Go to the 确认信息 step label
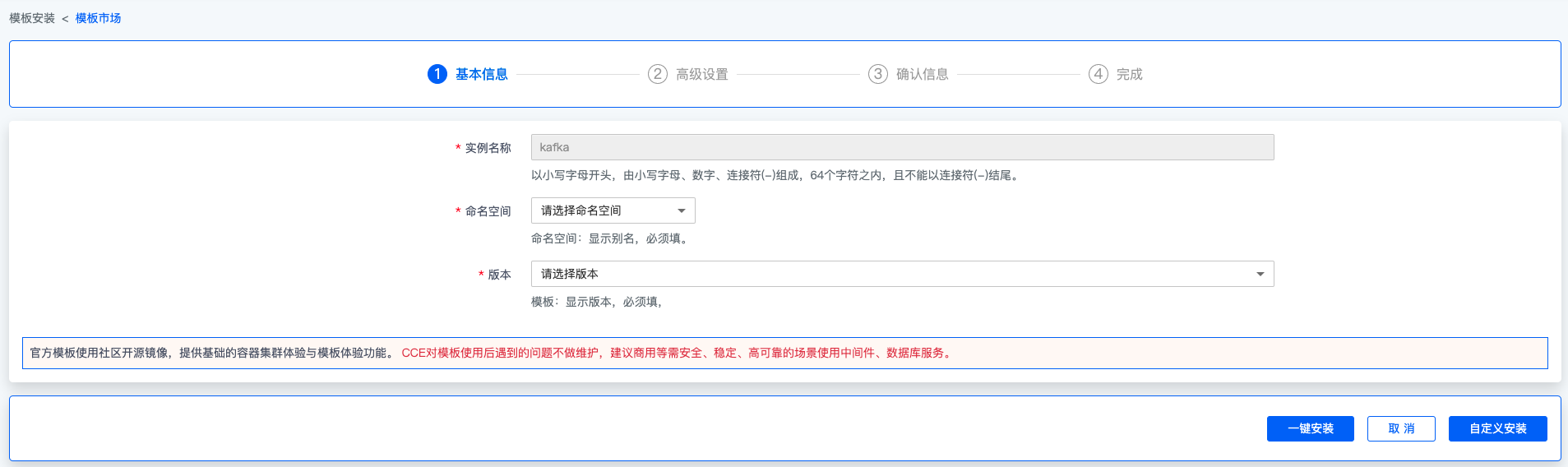The width and height of the screenshot is (1568, 467). click(x=923, y=74)
